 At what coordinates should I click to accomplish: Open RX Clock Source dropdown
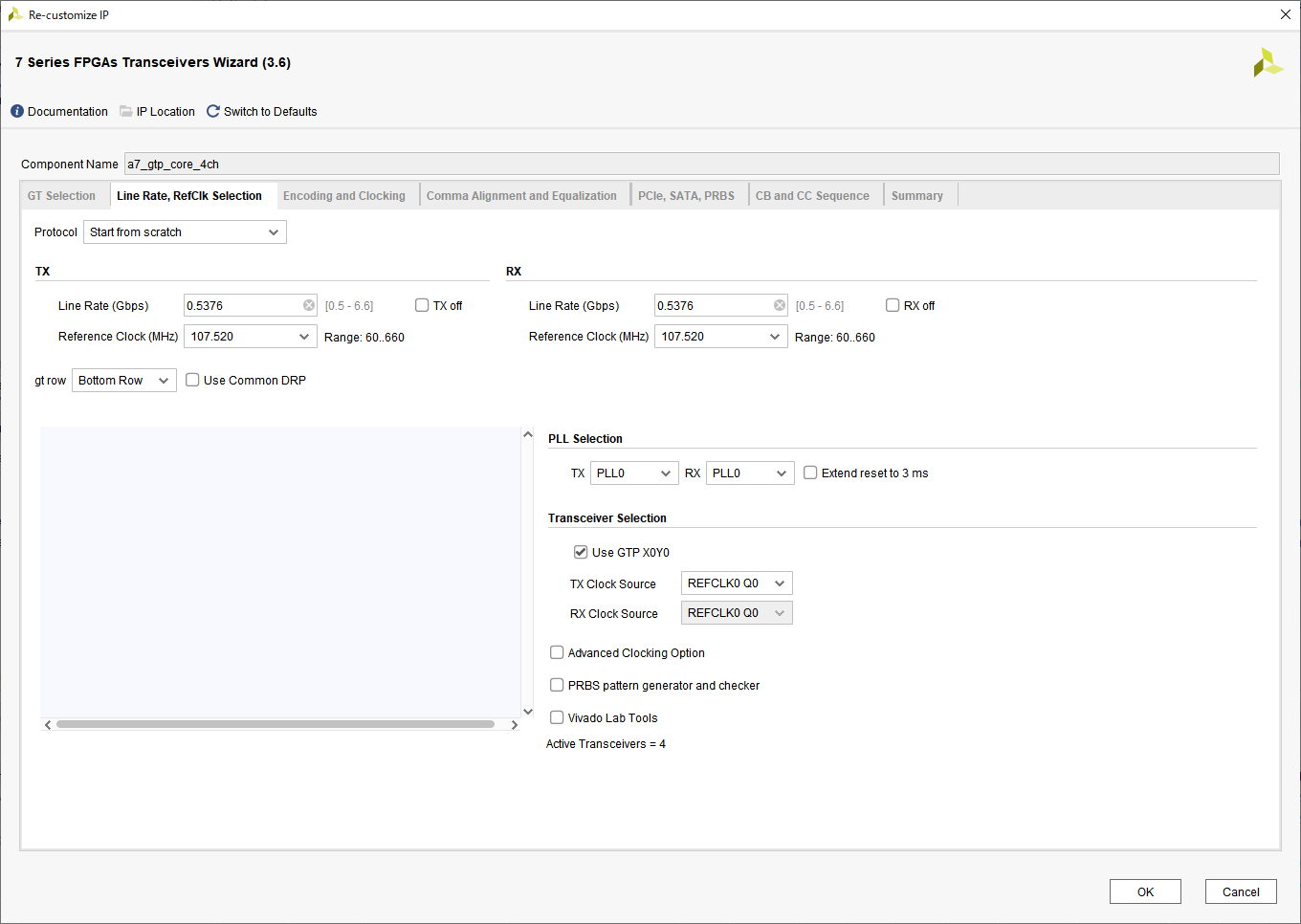click(737, 613)
